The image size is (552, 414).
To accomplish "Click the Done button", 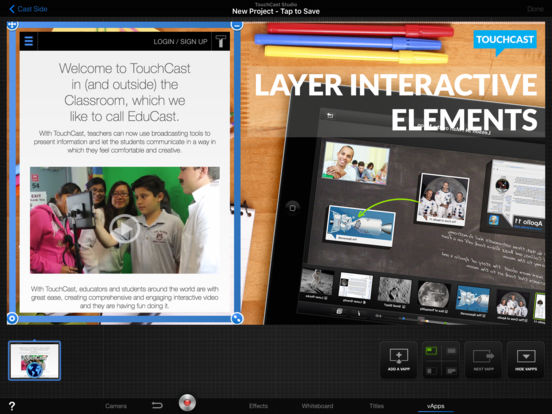I will (x=535, y=9).
